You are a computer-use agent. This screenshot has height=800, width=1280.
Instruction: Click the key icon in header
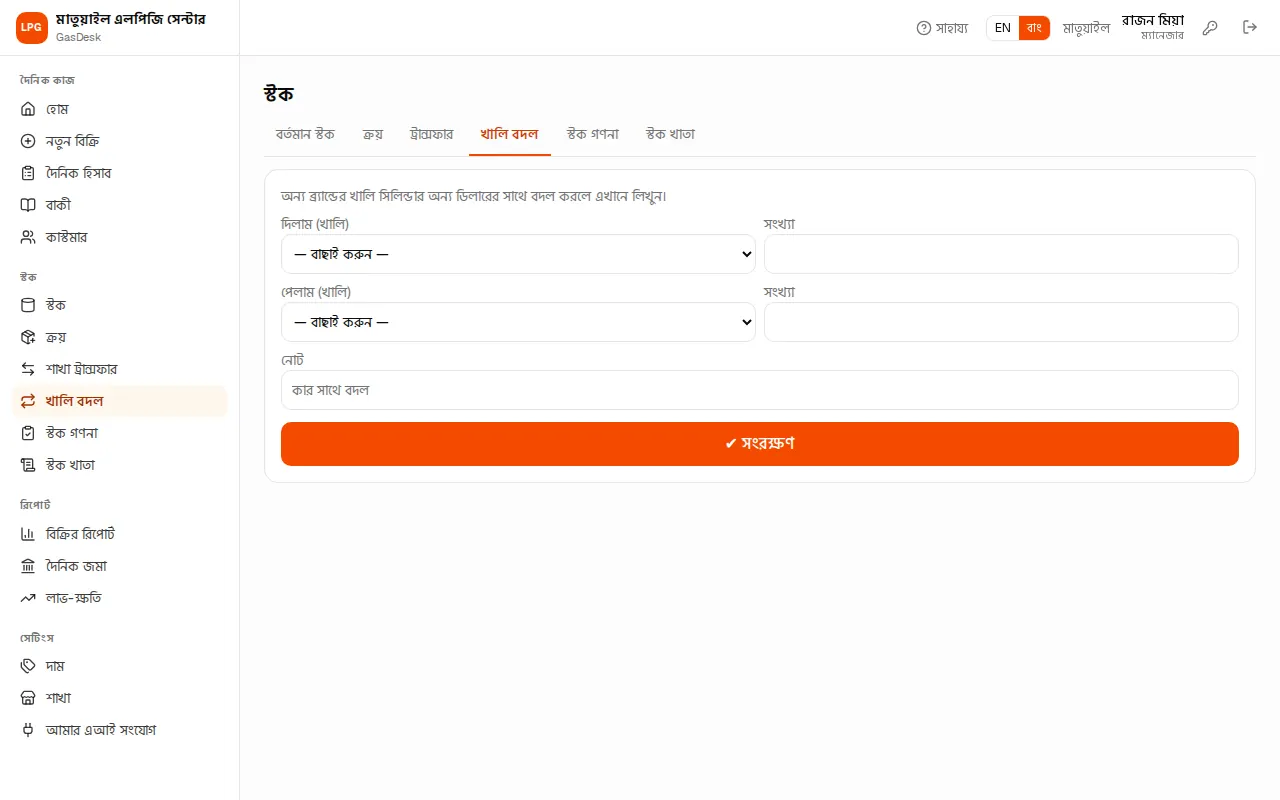coord(1210,28)
